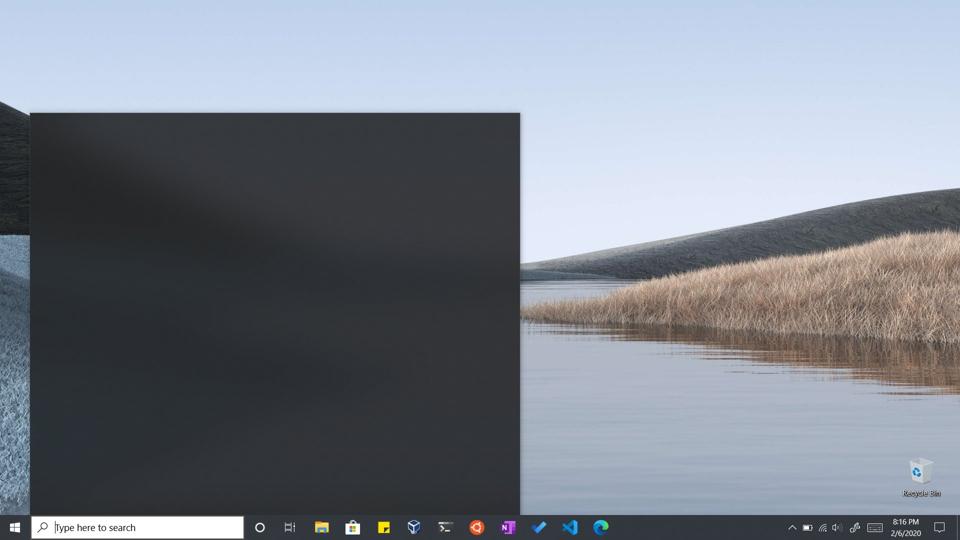Launch Ubuntu from the taskbar
960x540 pixels.
coord(477,527)
